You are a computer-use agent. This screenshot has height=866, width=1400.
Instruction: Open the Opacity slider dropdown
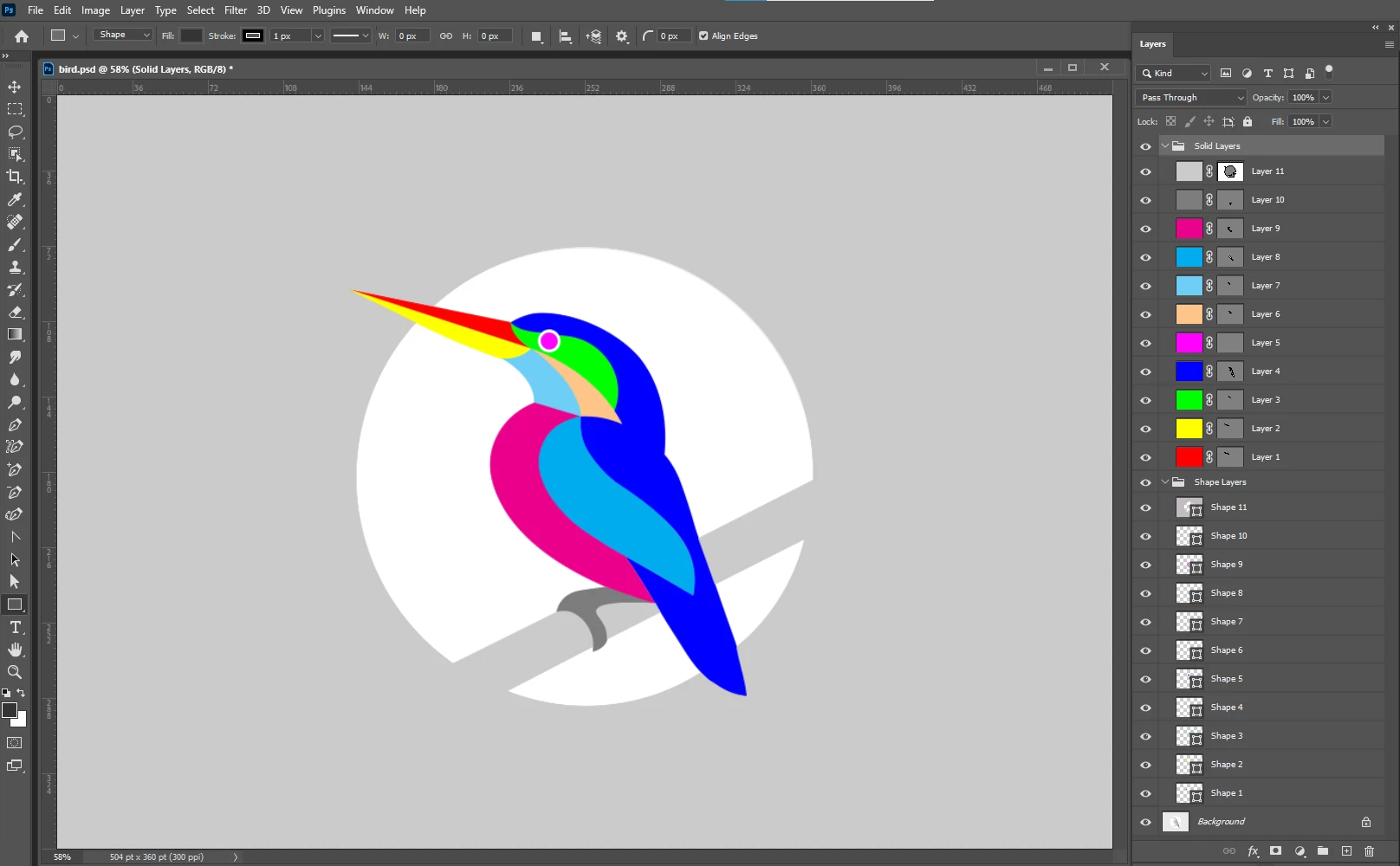pos(1325,98)
